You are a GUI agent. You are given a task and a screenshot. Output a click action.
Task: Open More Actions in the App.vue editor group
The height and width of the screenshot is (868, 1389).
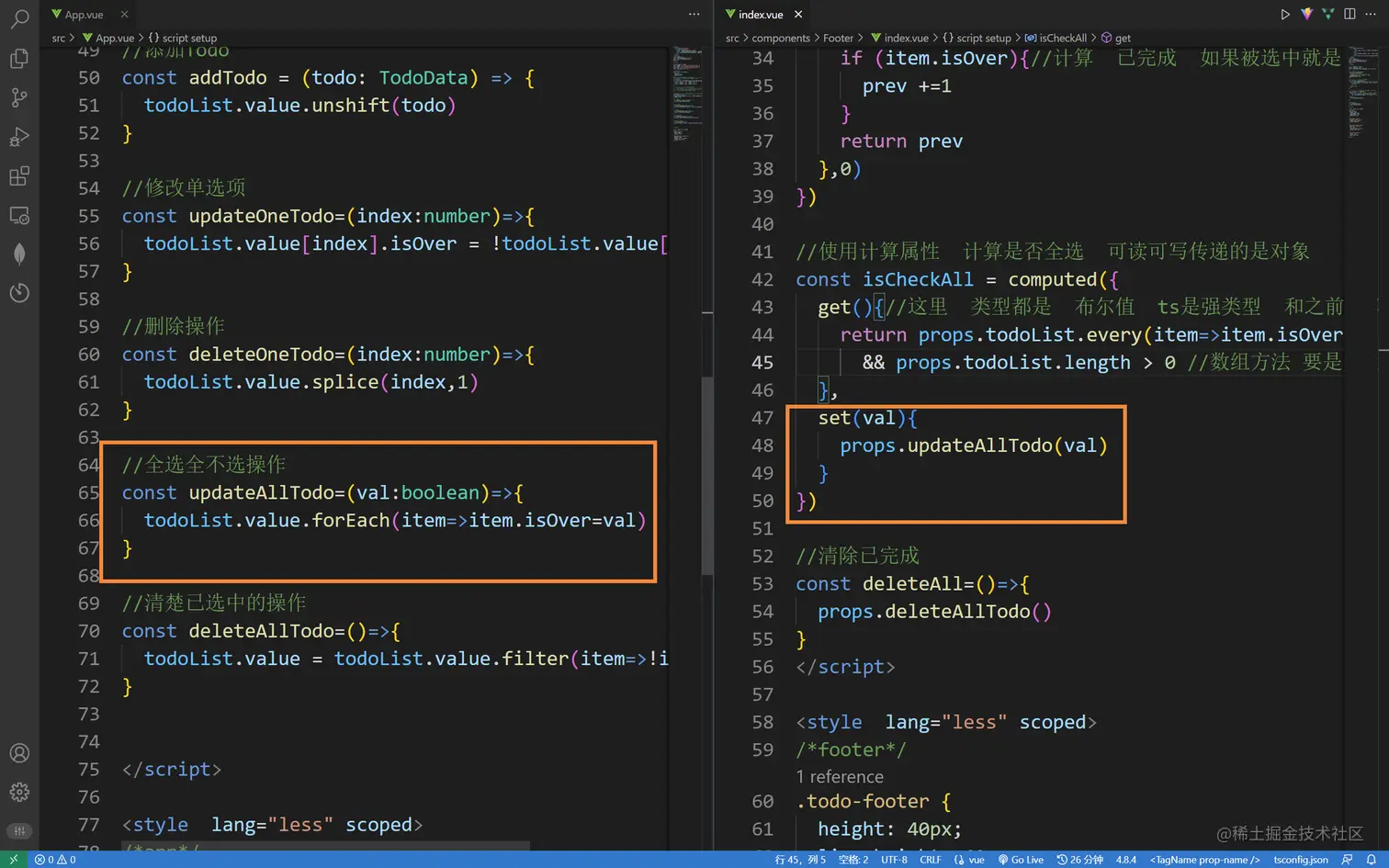click(x=694, y=14)
